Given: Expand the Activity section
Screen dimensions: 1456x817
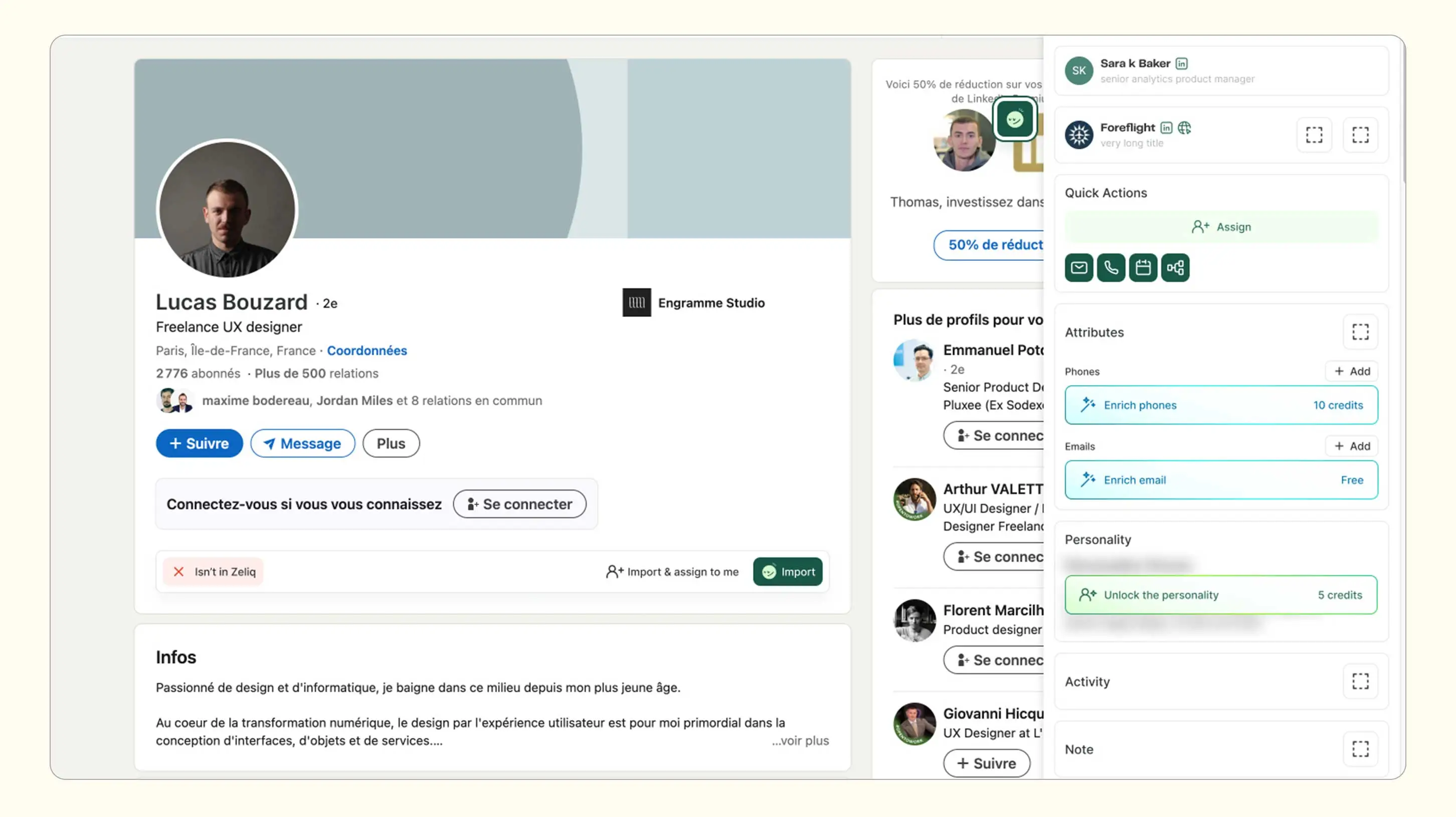Looking at the screenshot, I should [1360, 681].
